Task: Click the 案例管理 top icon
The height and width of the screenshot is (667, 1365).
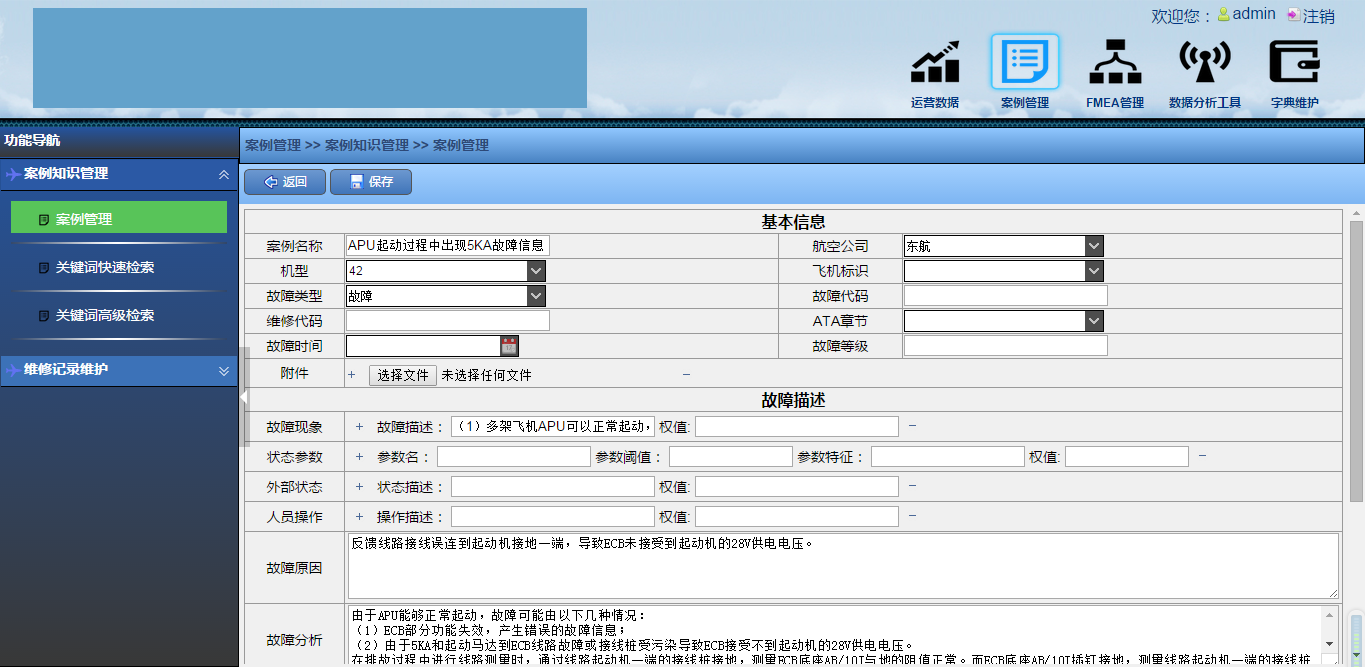Action: 1024,62
